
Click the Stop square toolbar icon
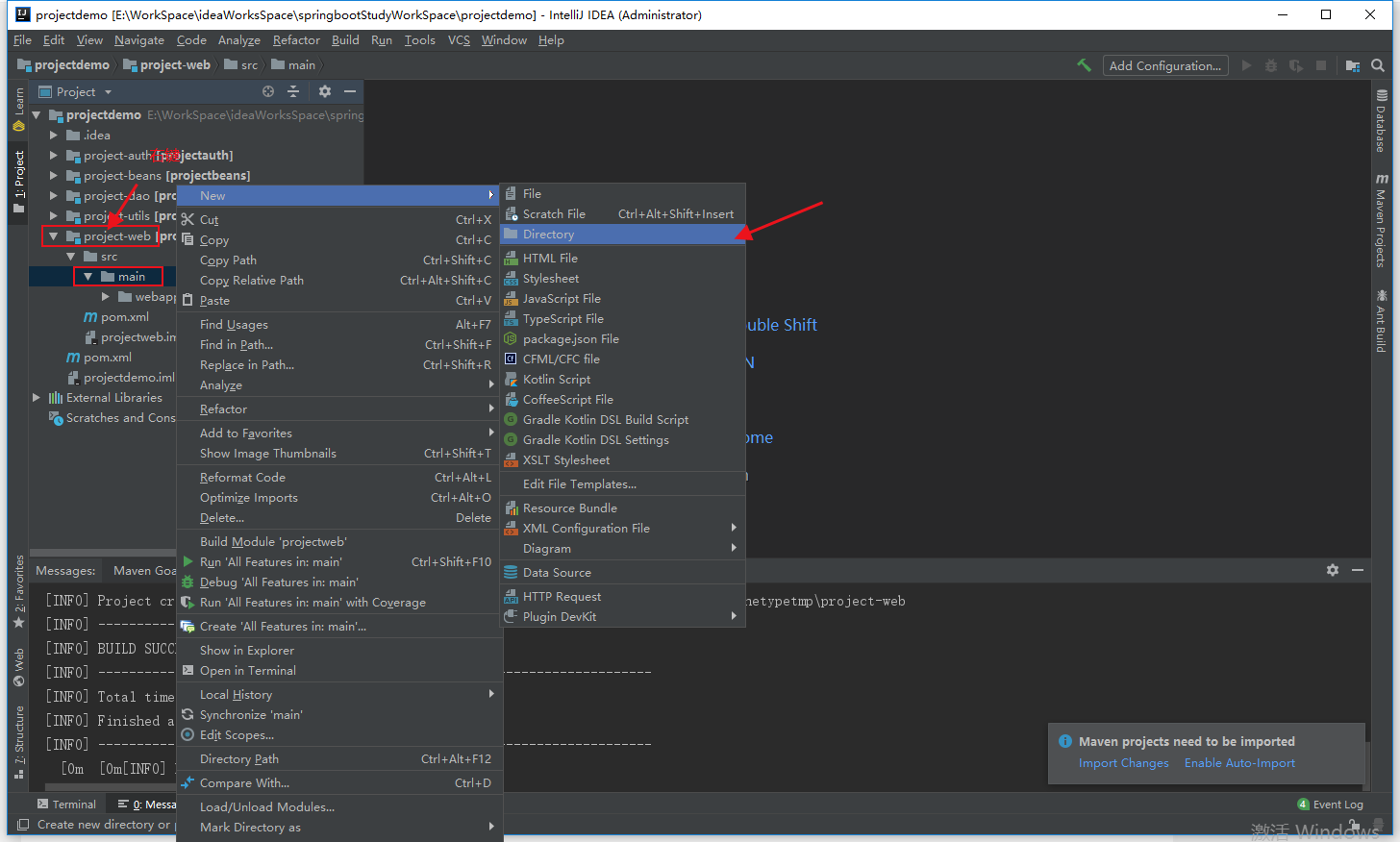click(1321, 65)
